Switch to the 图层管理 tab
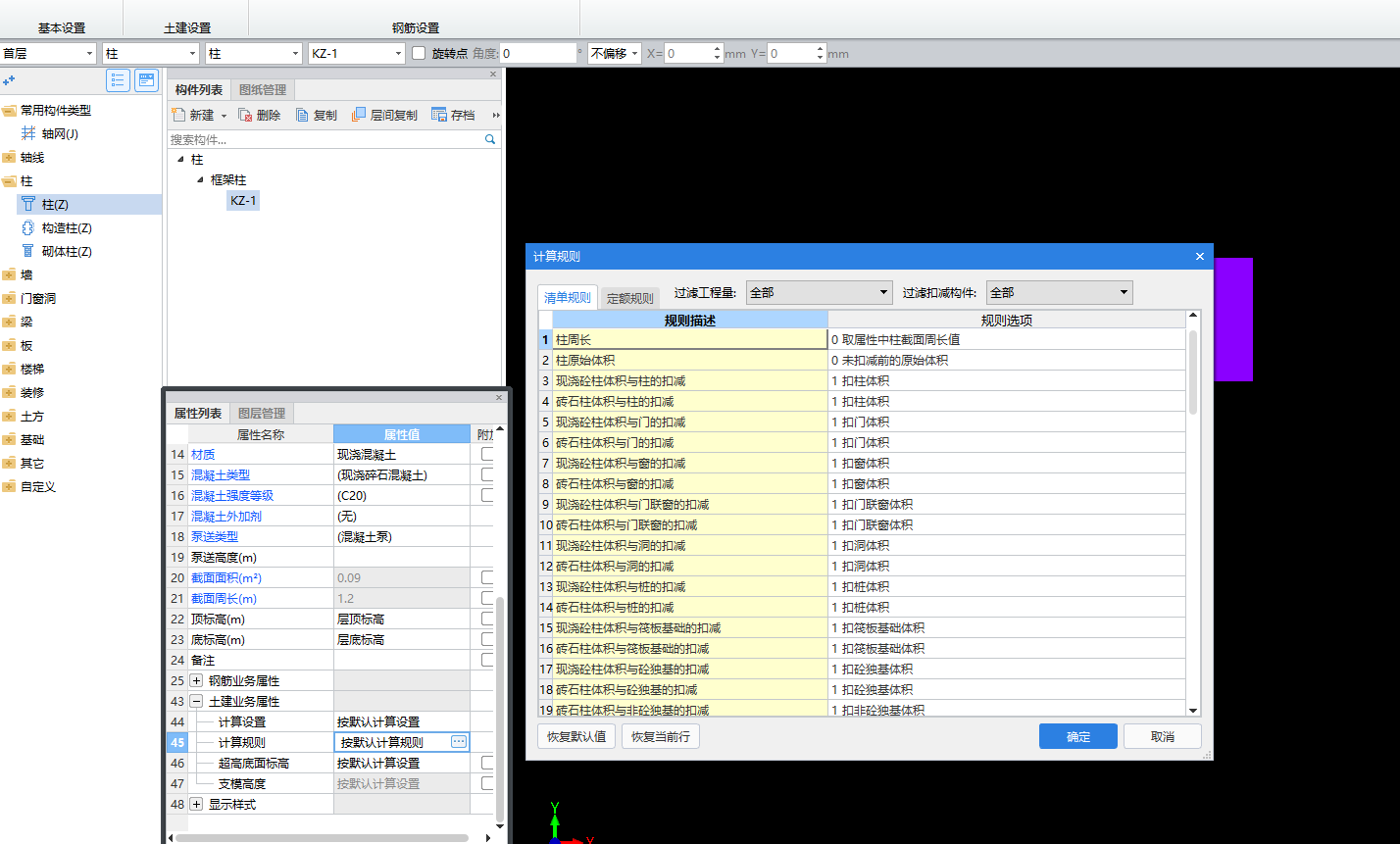 [262, 414]
